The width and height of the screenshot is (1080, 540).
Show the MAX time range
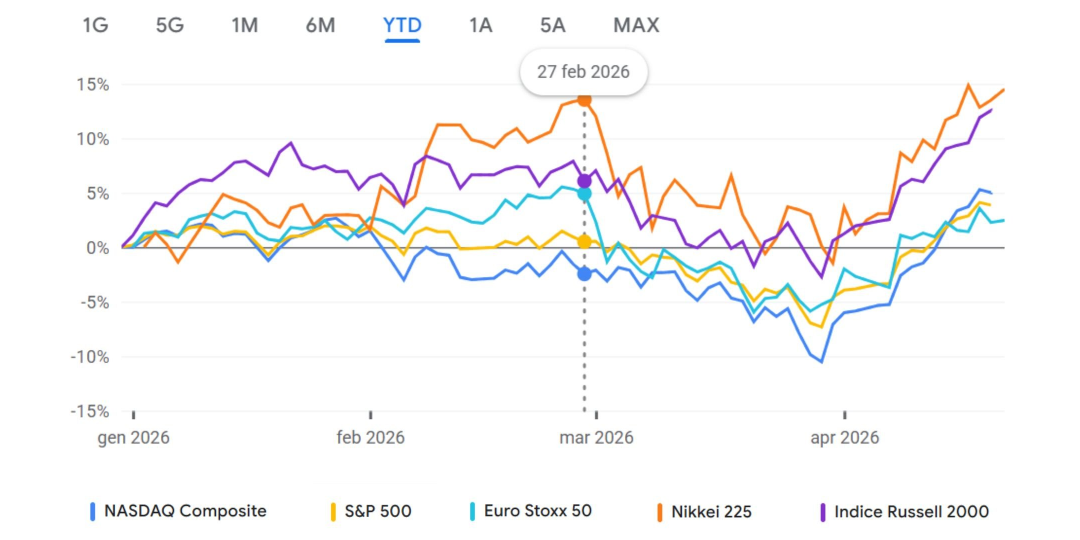(x=636, y=25)
